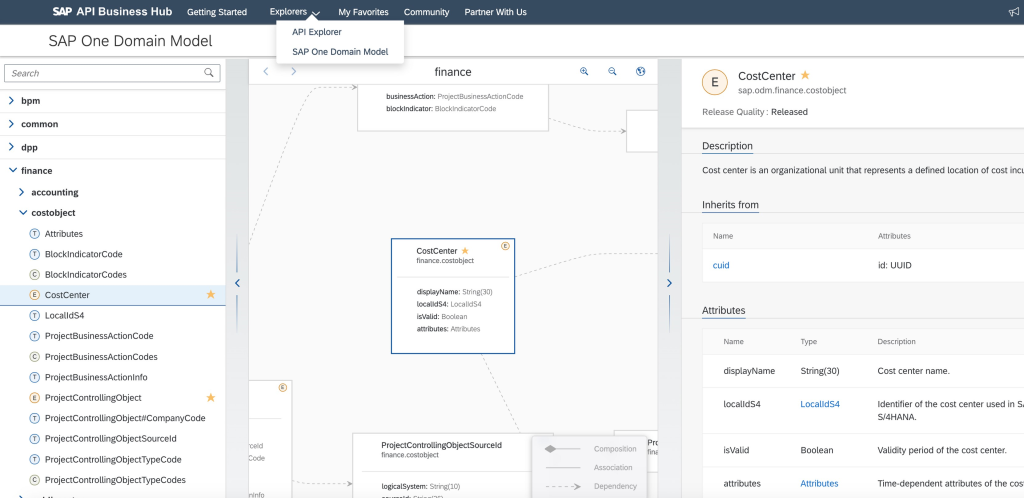Toggle favorite star beside CostCenter in tree
The image size is (1024, 498).
click(210, 295)
